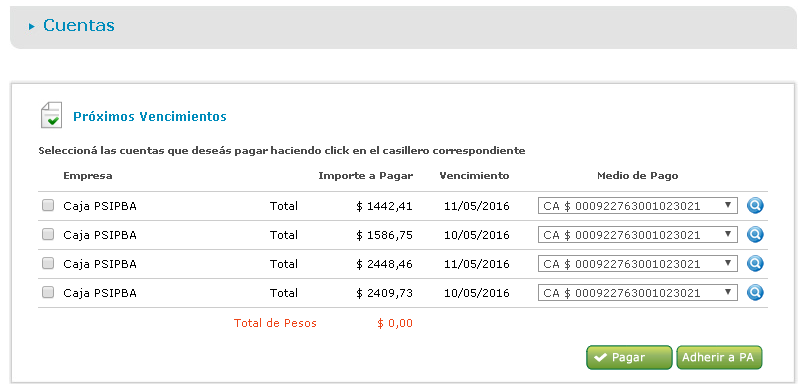Image resolution: width=810 pixels, height=390 pixels.
Task: Tick checkbox for $ 1586,75 bill
Action: click(x=48, y=235)
